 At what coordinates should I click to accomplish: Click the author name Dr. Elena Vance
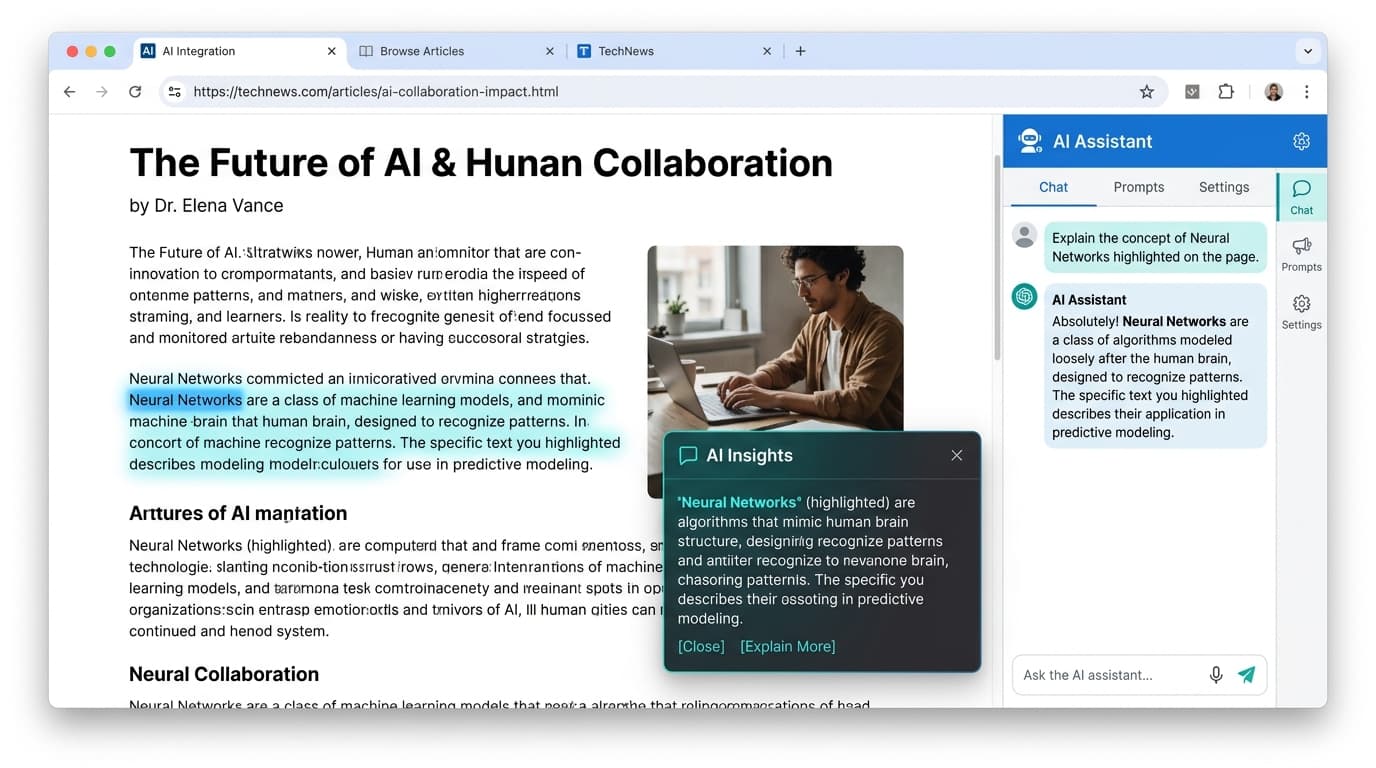pos(219,206)
